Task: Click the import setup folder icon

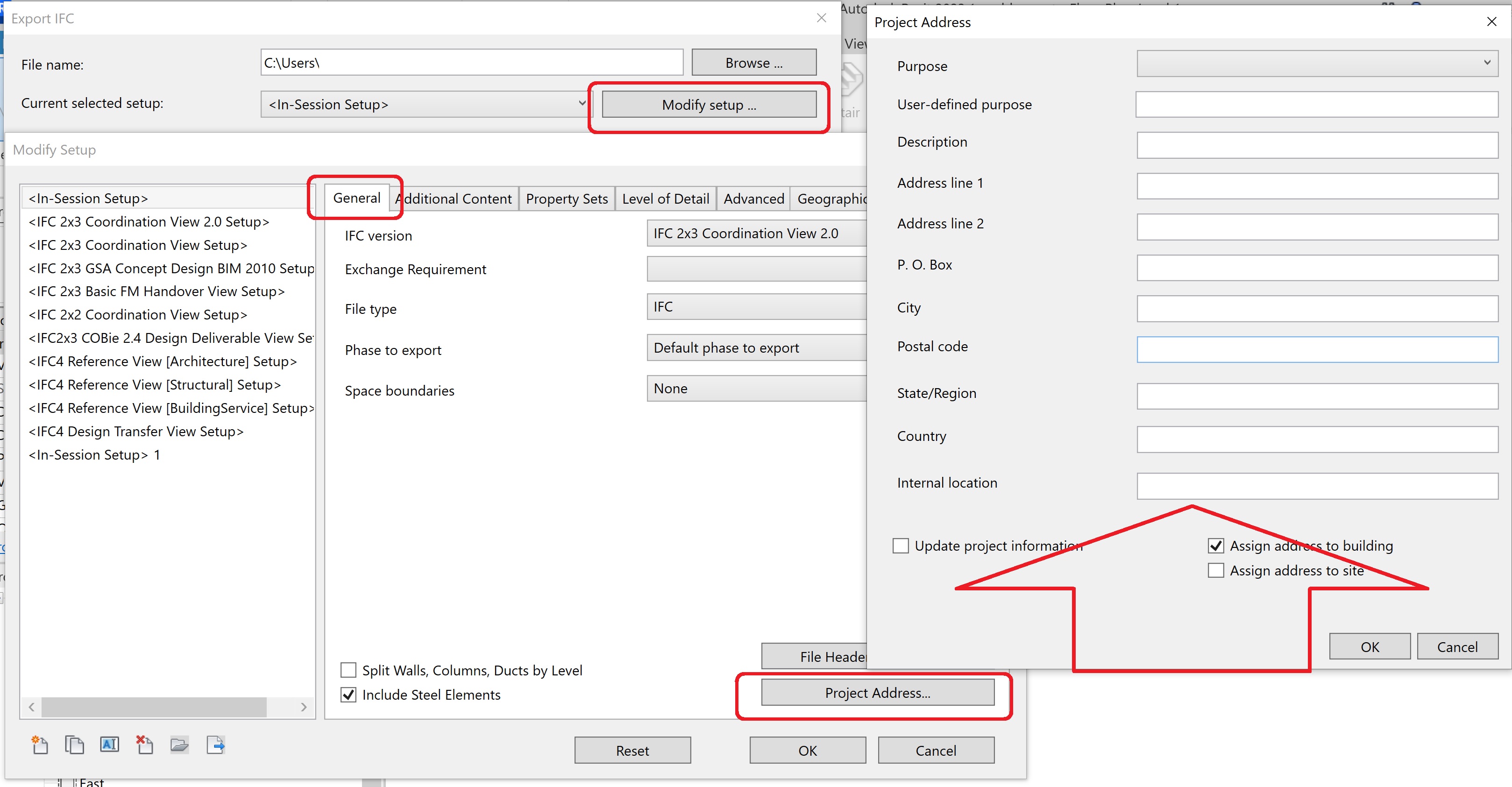Action: click(x=180, y=745)
